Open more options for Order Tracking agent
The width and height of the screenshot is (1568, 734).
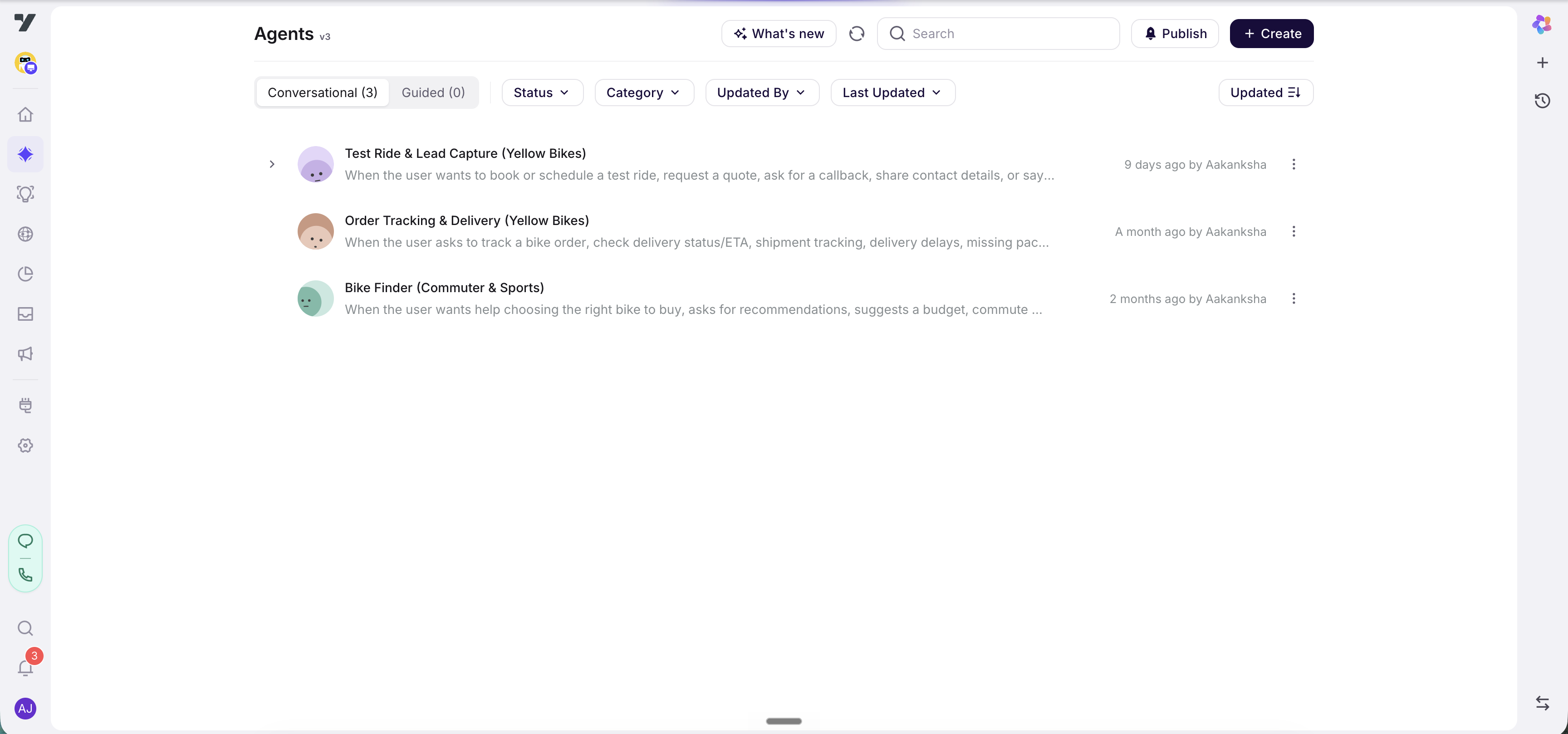tap(1294, 231)
